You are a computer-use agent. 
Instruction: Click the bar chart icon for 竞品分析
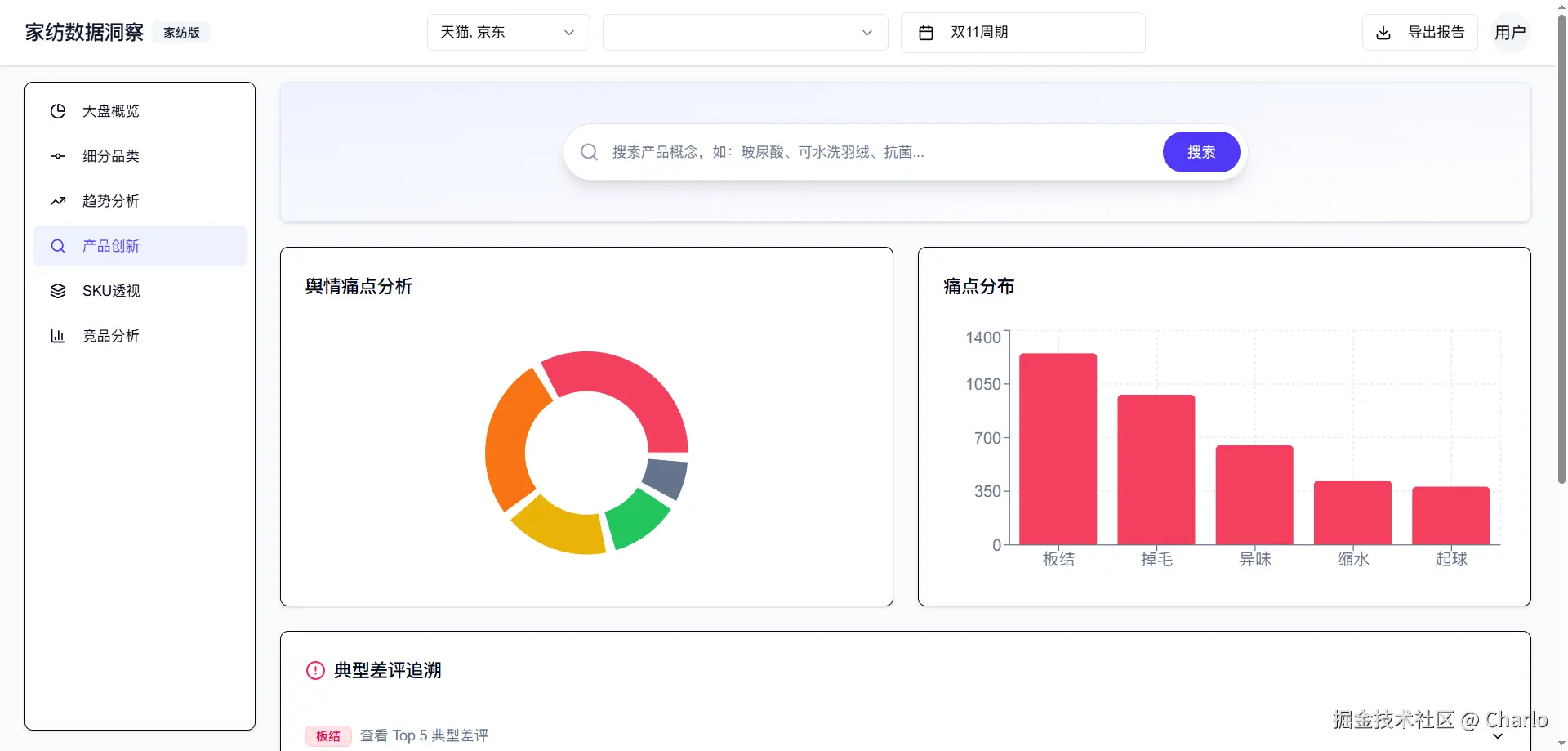click(x=58, y=336)
